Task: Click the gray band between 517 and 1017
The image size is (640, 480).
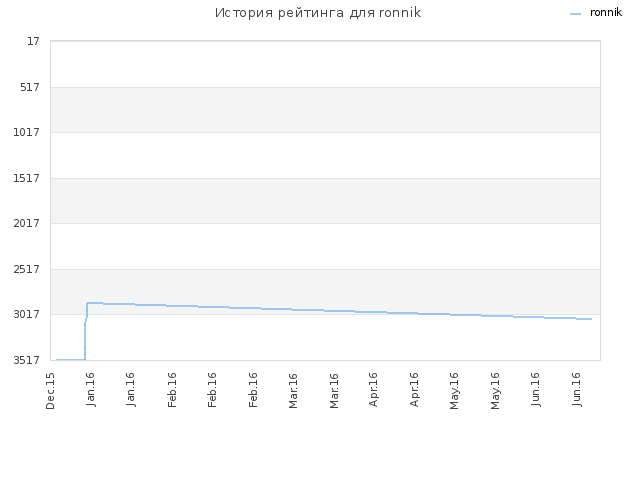Action: [325, 110]
